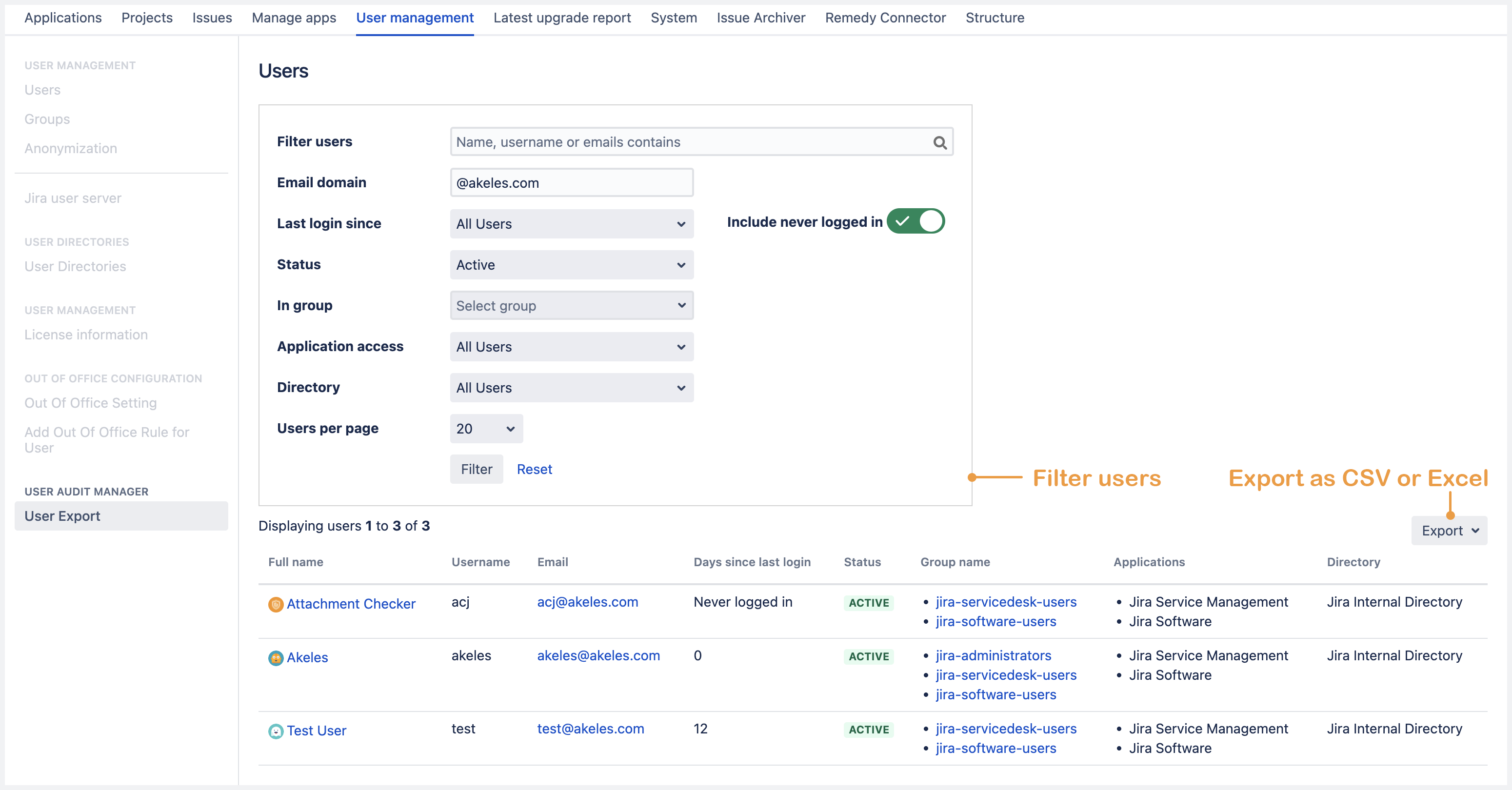
Task: Switch to the System tab
Action: point(673,18)
